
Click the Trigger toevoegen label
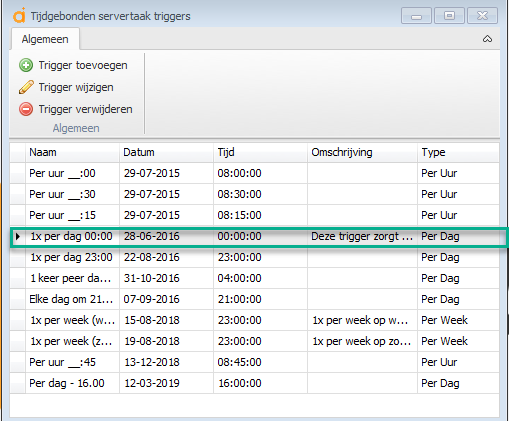(x=83, y=65)
